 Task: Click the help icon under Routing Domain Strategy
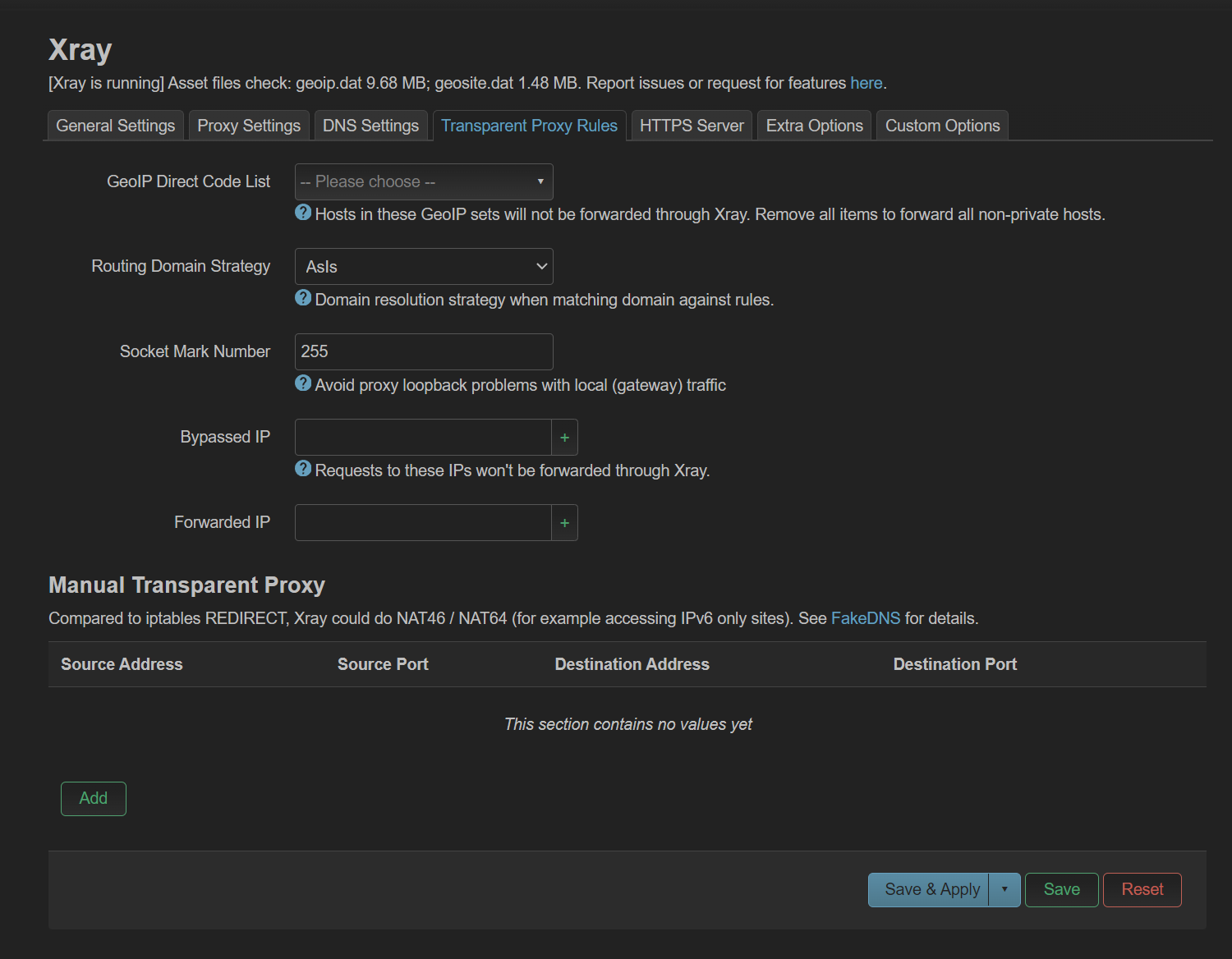pos(303,298)
